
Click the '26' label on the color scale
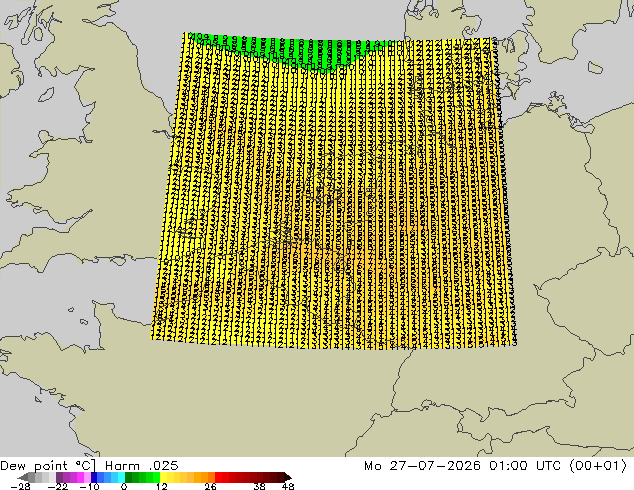pos(210,486)
